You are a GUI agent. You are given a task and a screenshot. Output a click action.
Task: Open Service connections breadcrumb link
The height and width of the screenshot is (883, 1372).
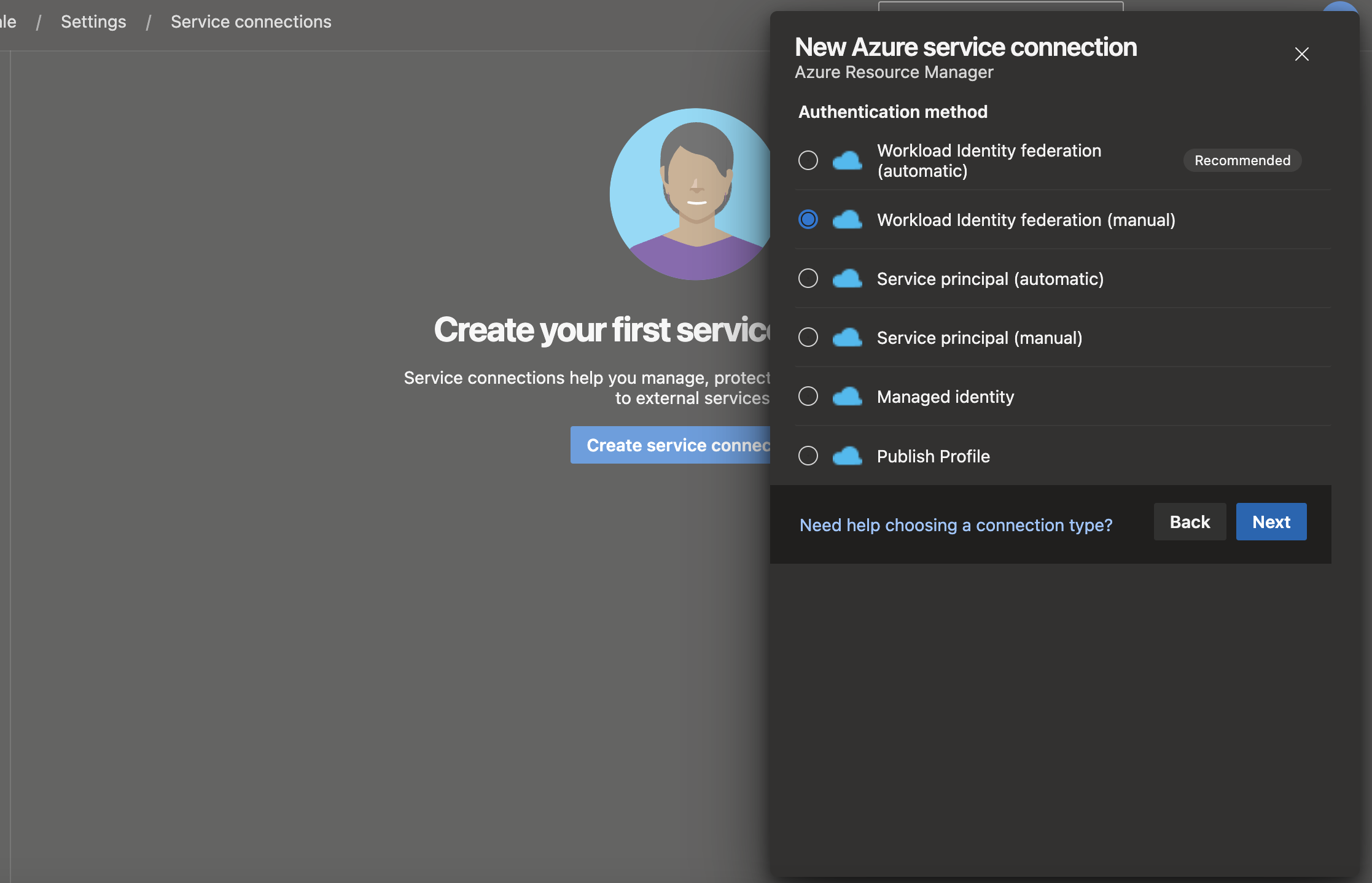click(251, 21)
